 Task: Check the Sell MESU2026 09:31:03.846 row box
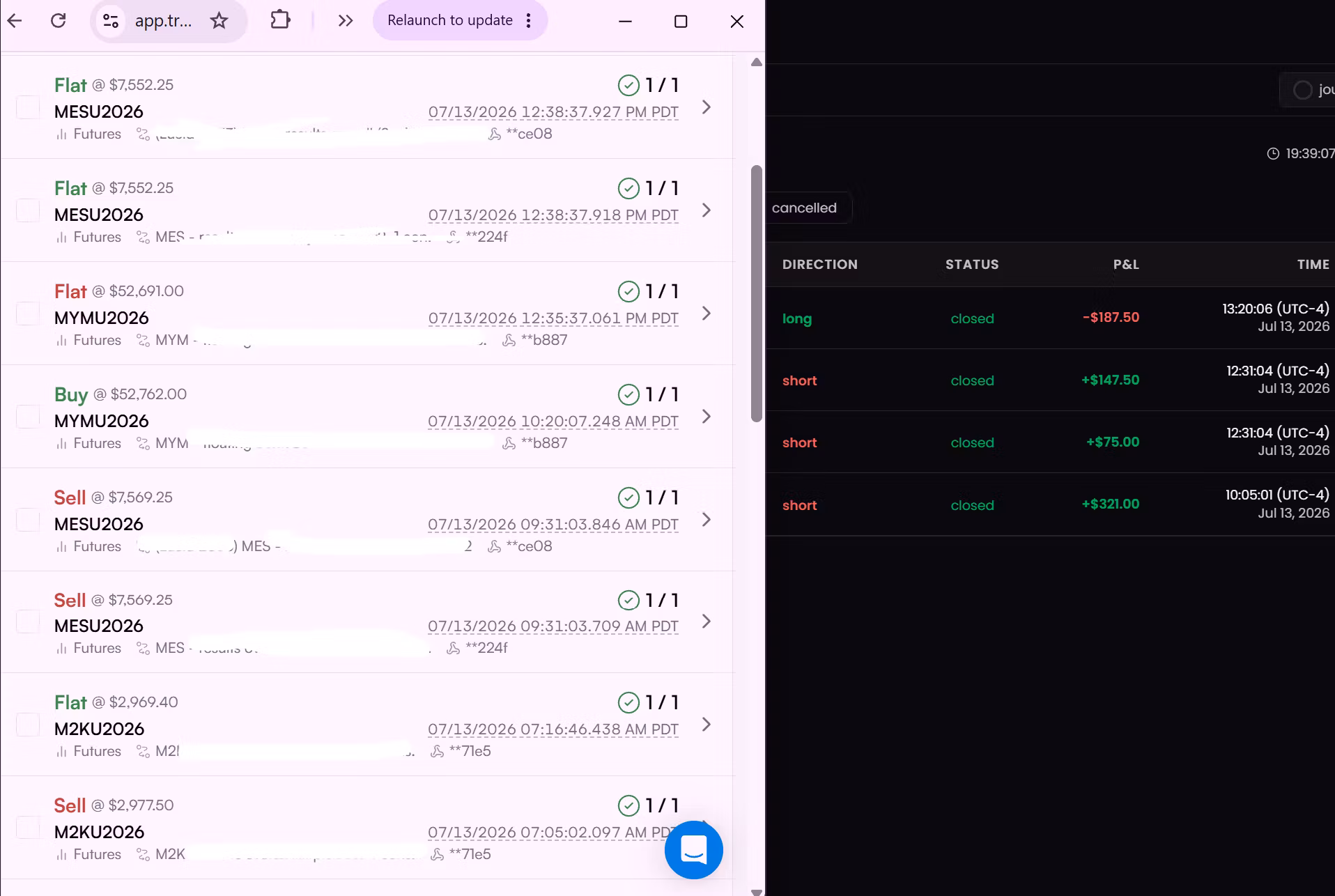tap(28, 520)
